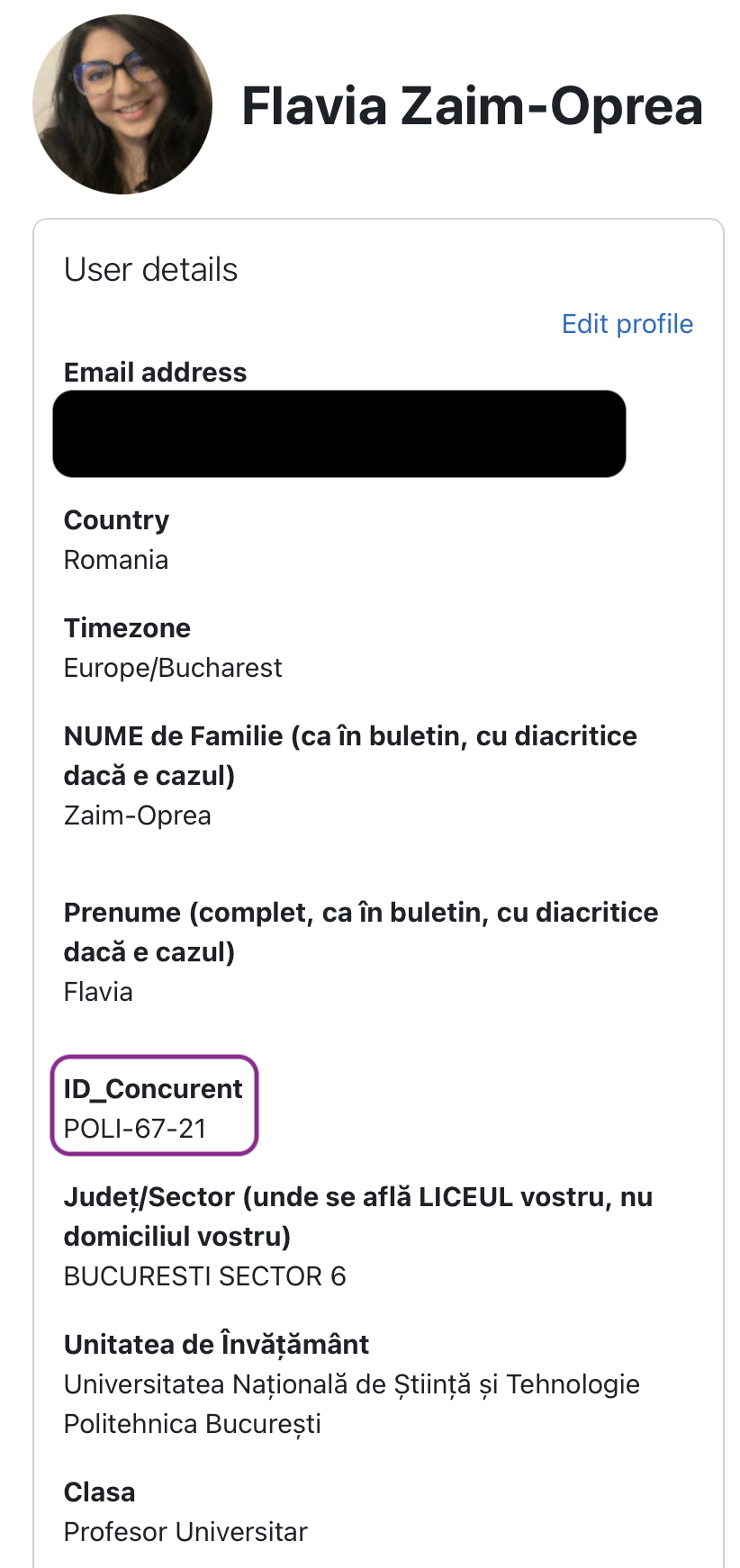Click the Email address label
This screenshot has width=740, height=1568.
tap(155, 373)
